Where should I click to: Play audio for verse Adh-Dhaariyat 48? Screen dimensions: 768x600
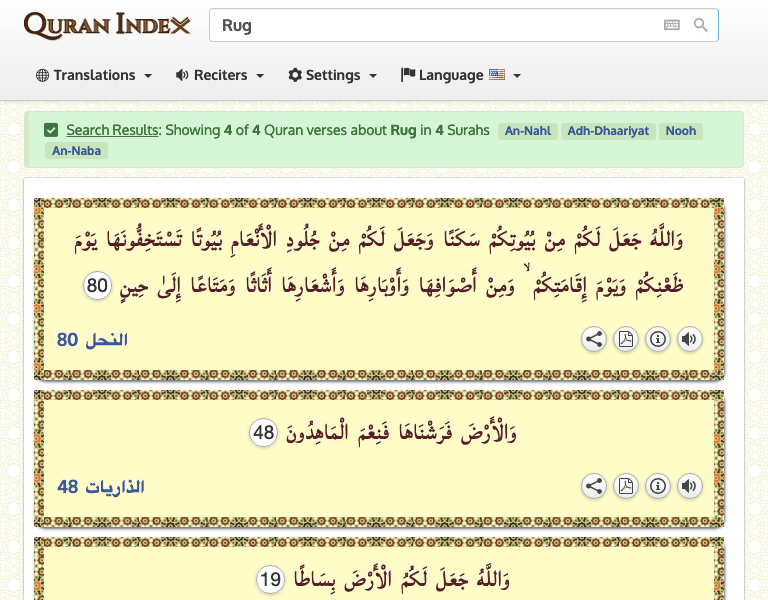[690, 486]
